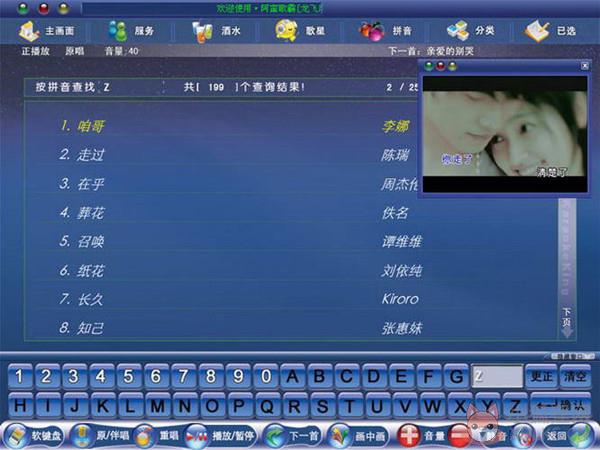Restart song with 重唱 button
Viewport: 600px width, 450px height.
157,436
